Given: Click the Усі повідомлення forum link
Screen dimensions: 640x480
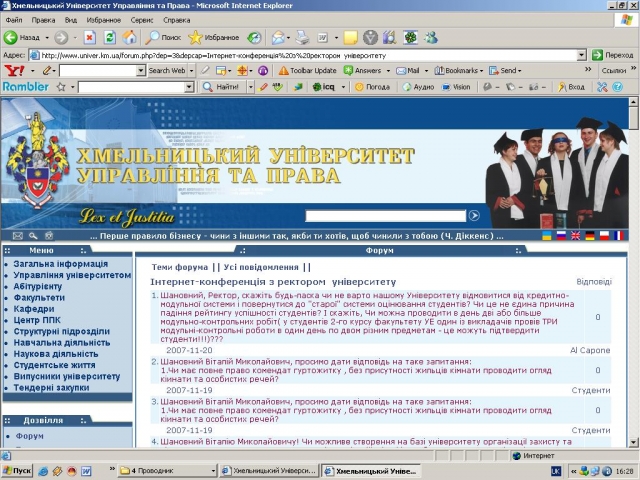Looking at the screenshot, I should pos(260,267).
